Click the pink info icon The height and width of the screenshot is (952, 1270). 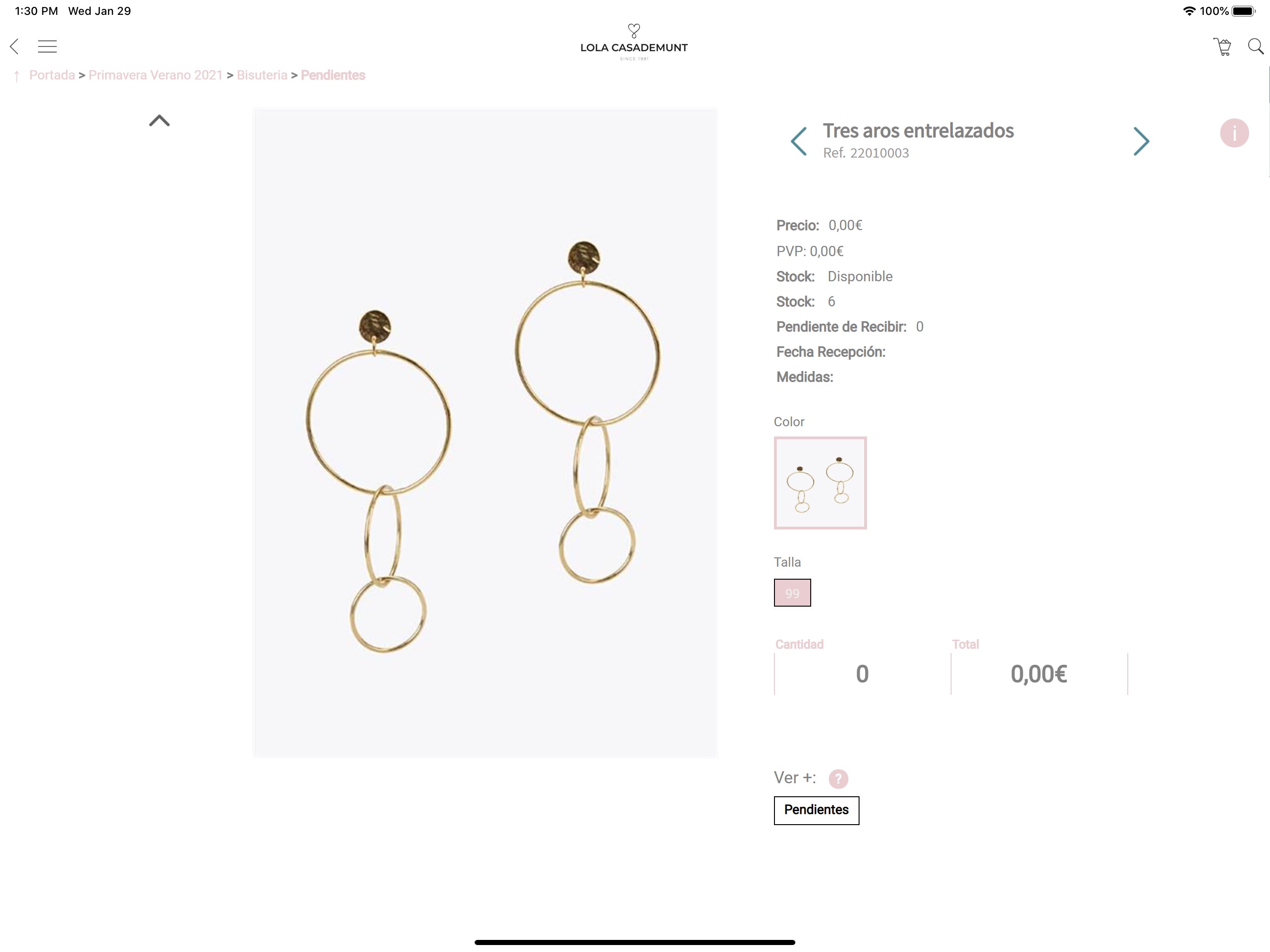[x=1234, y=133]
